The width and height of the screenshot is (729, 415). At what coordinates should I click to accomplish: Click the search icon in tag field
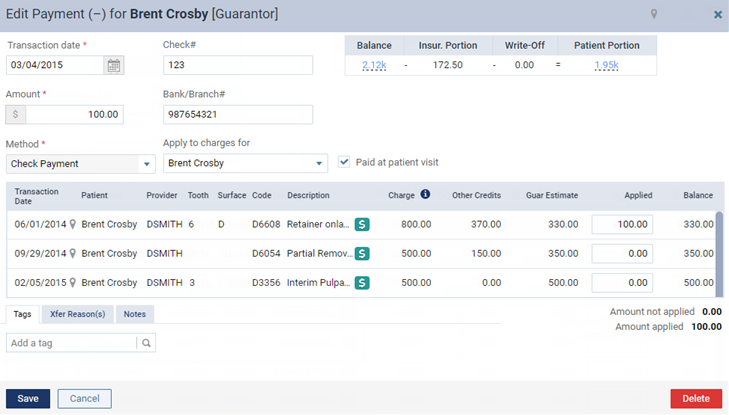[146, 343]
